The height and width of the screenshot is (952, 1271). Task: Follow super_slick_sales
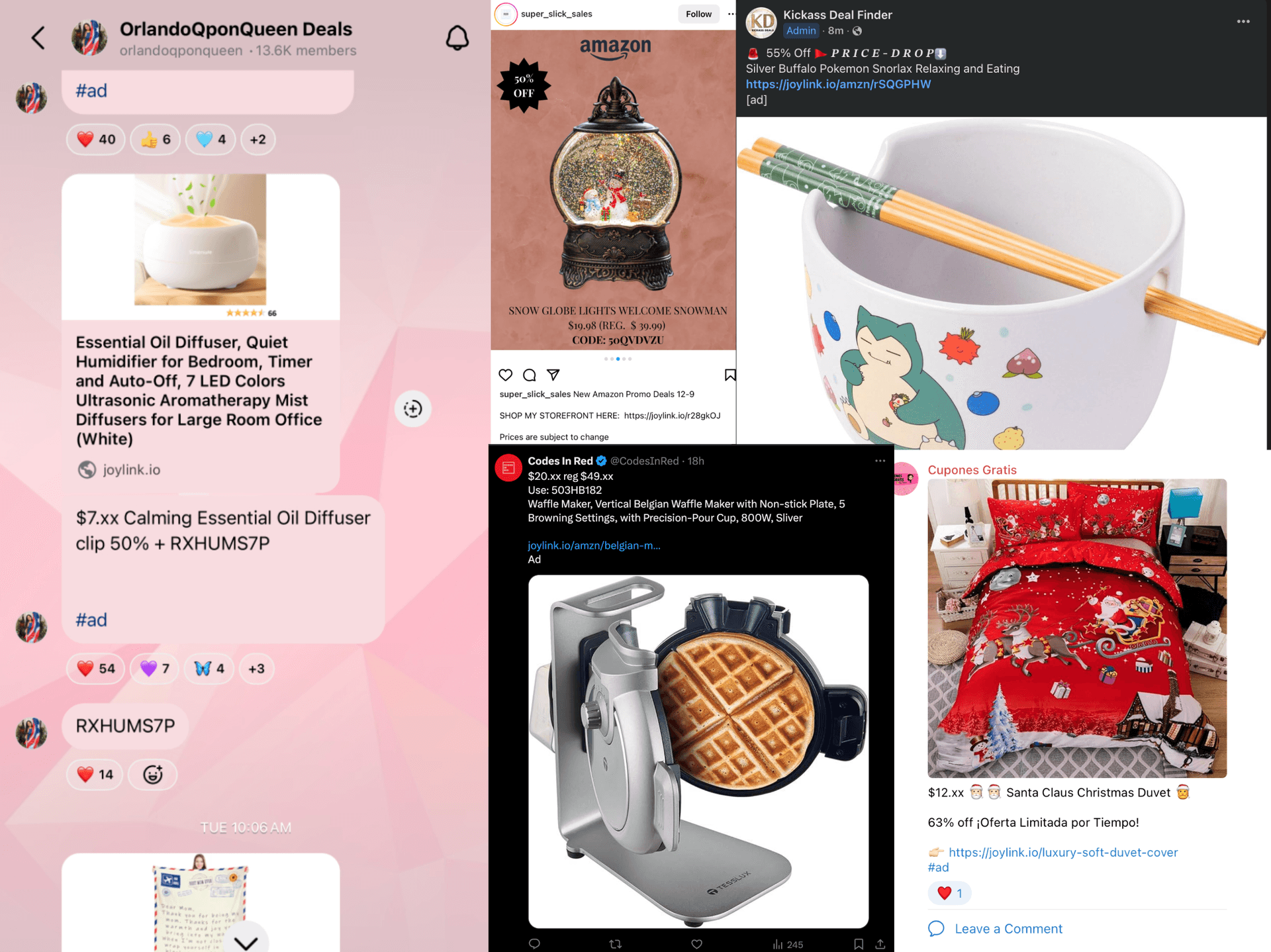click(x=698, y=14)
